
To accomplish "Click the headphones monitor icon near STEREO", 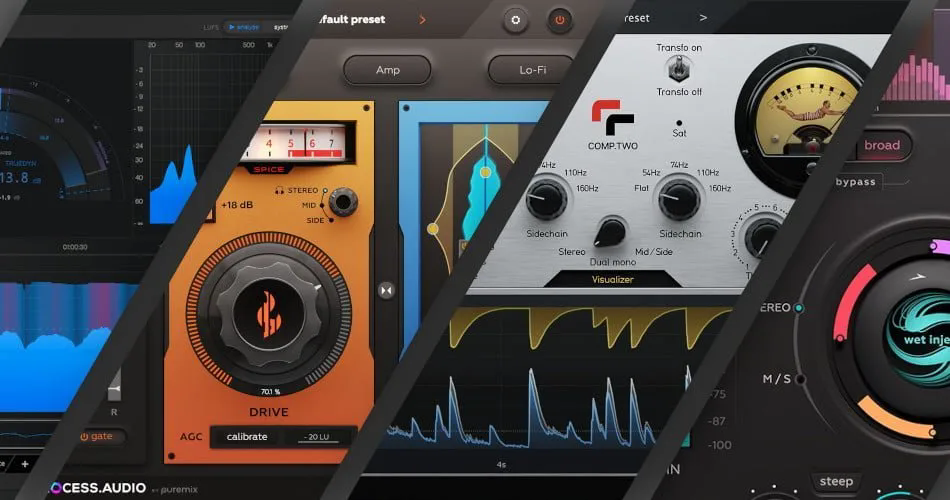I will [x=279, y=190].
